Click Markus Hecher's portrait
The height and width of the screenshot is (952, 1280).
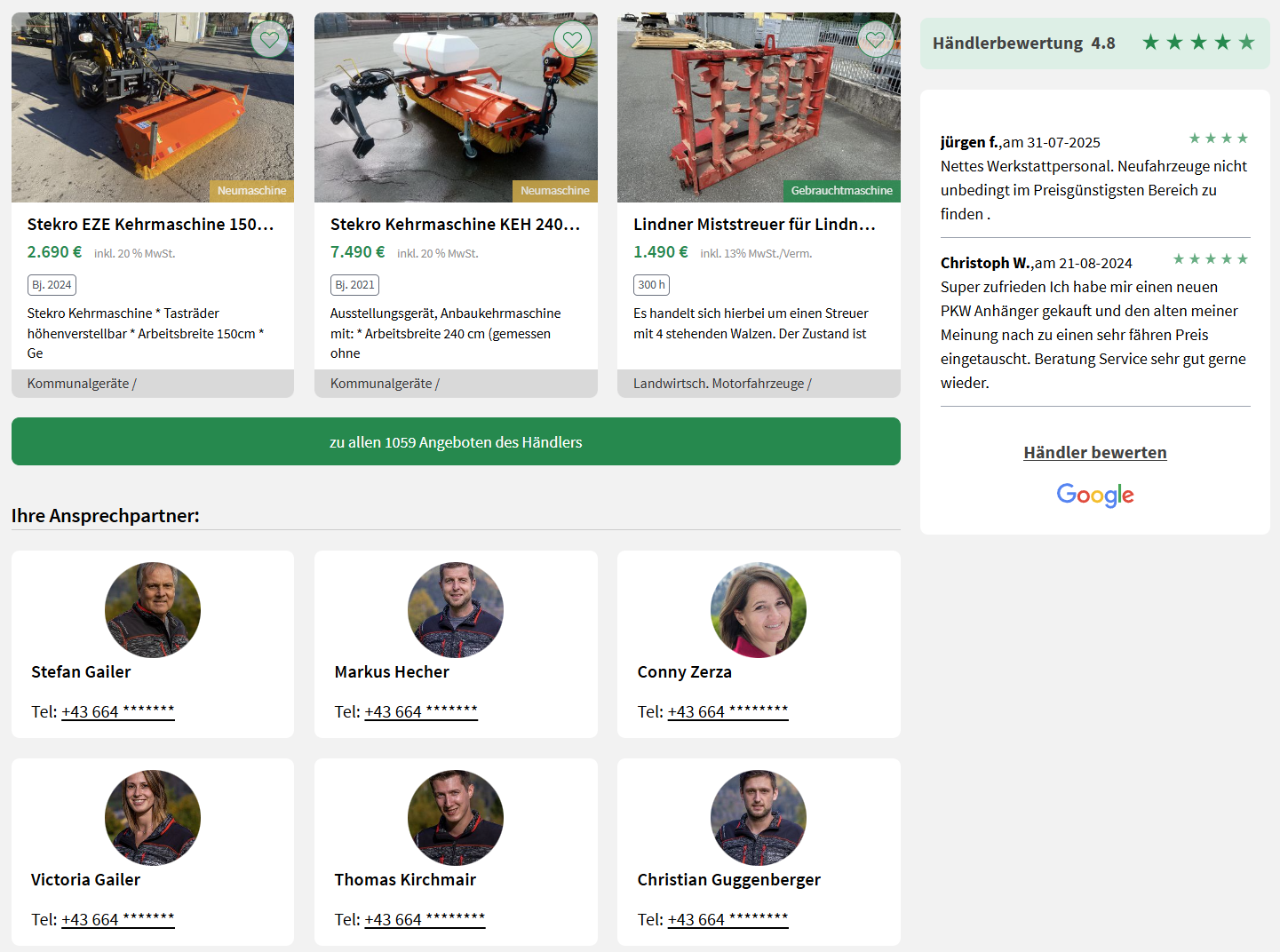point(456,610)
